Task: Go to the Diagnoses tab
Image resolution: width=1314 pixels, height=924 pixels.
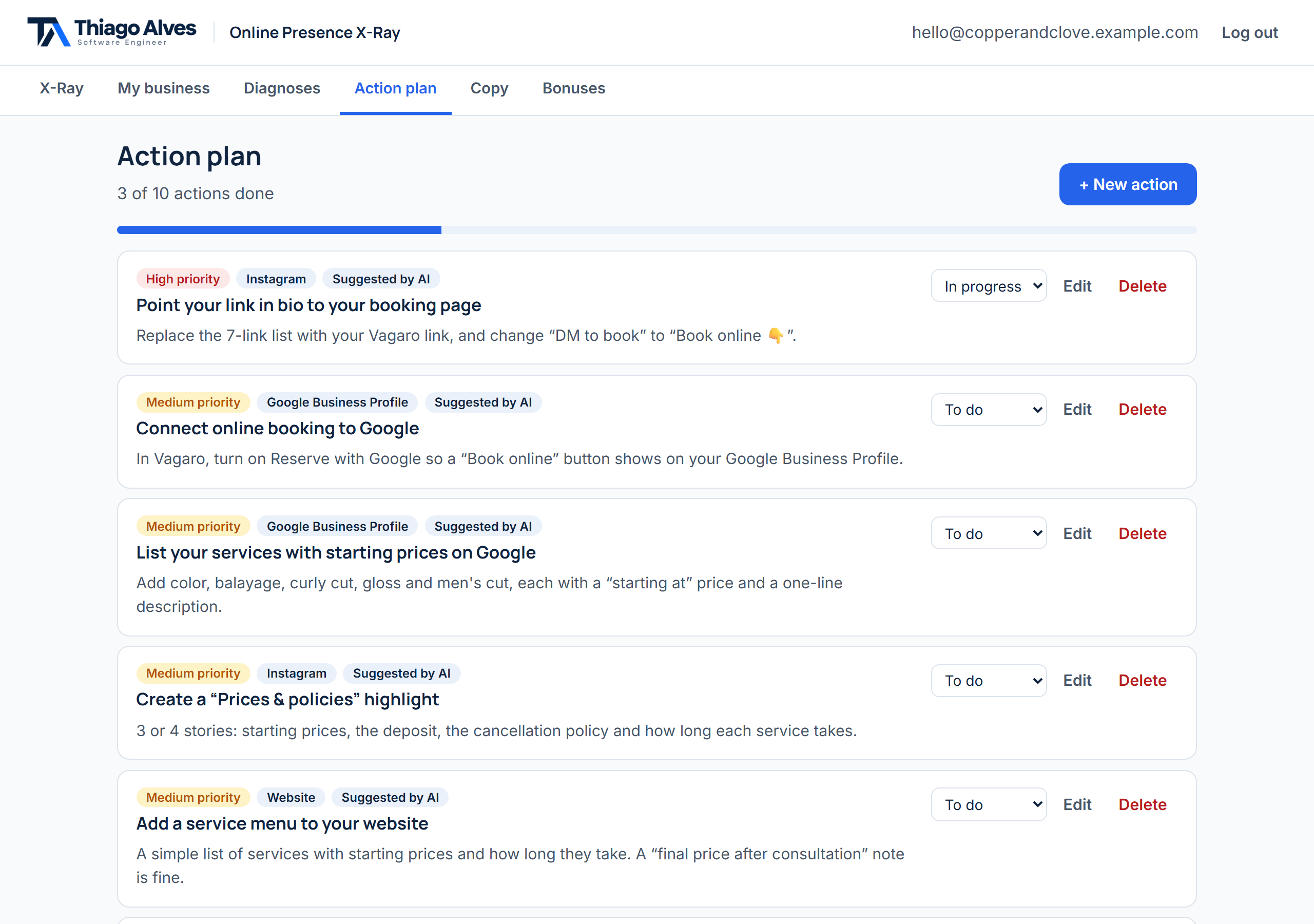Action: [x=282, y=88]
